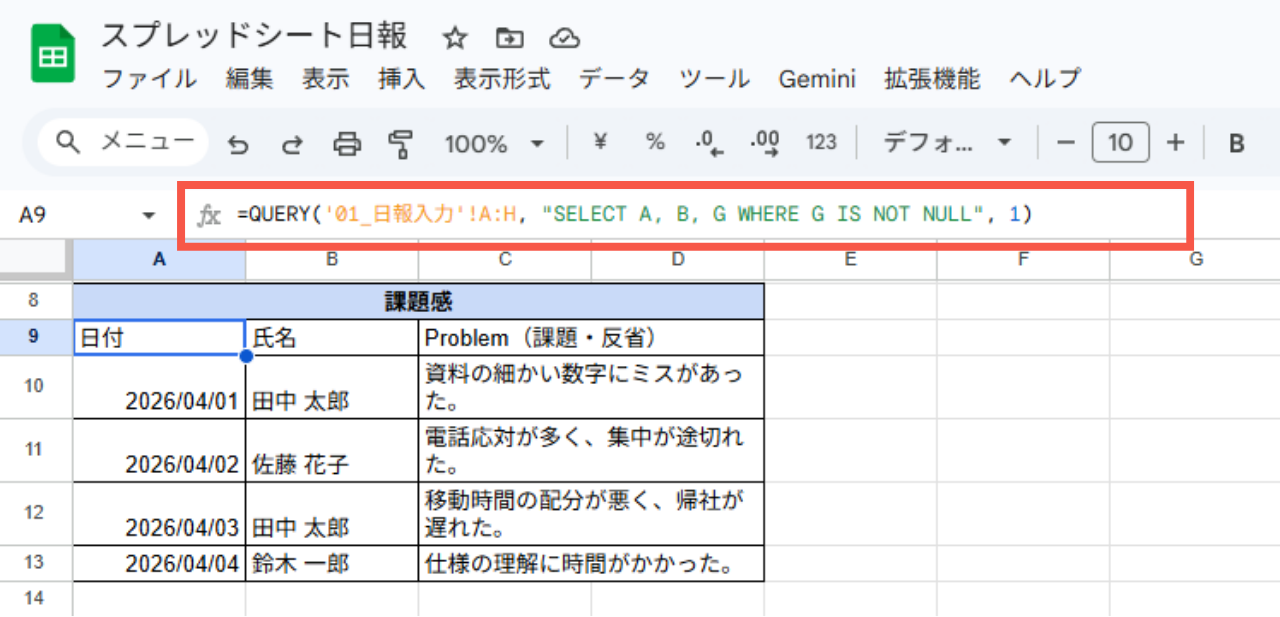
Task: Star the スプレッドシート日報 spreadsheet
Action: point(454,37)
